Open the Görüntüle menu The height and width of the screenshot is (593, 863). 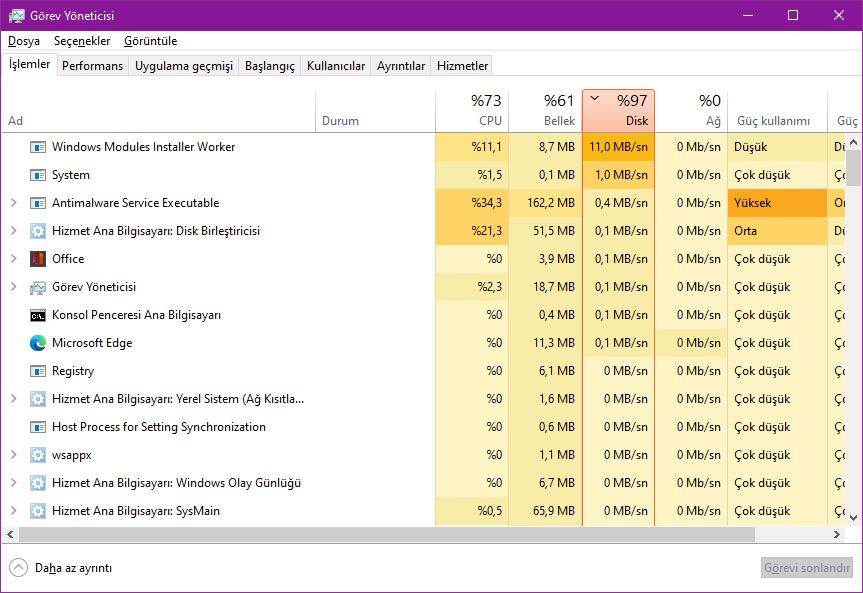[150, 41]
